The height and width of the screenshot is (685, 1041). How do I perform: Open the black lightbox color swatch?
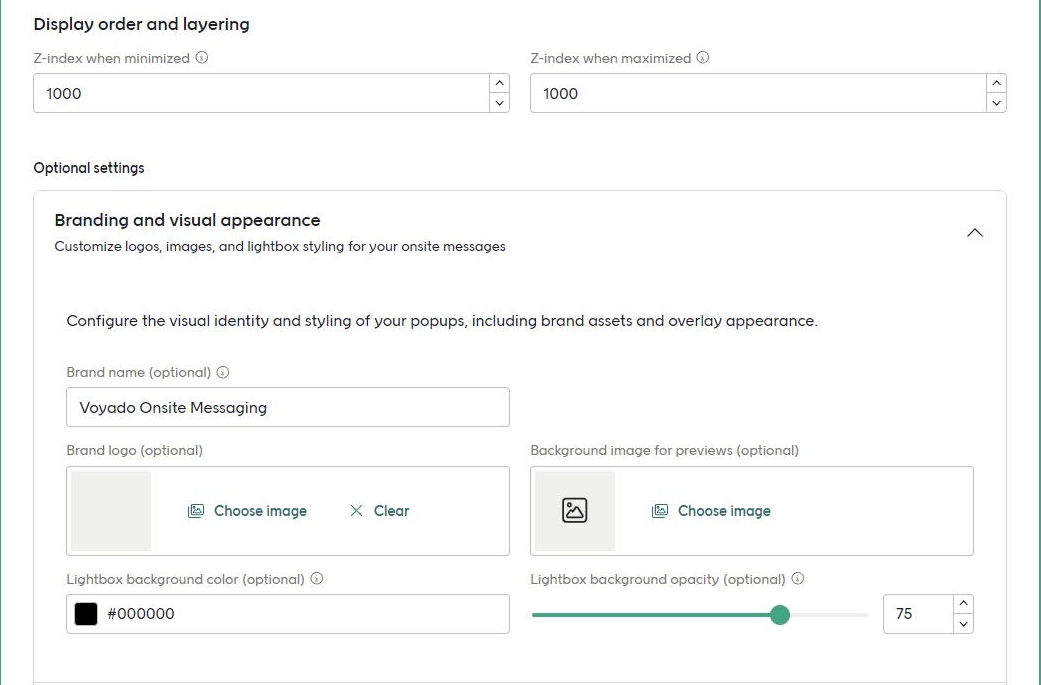click(86, 614)
